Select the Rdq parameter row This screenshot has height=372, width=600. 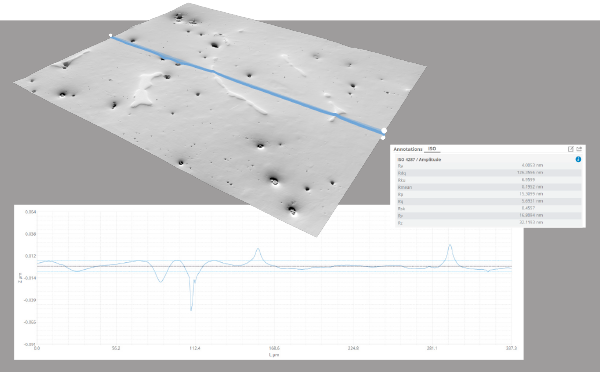pos(489,173)
